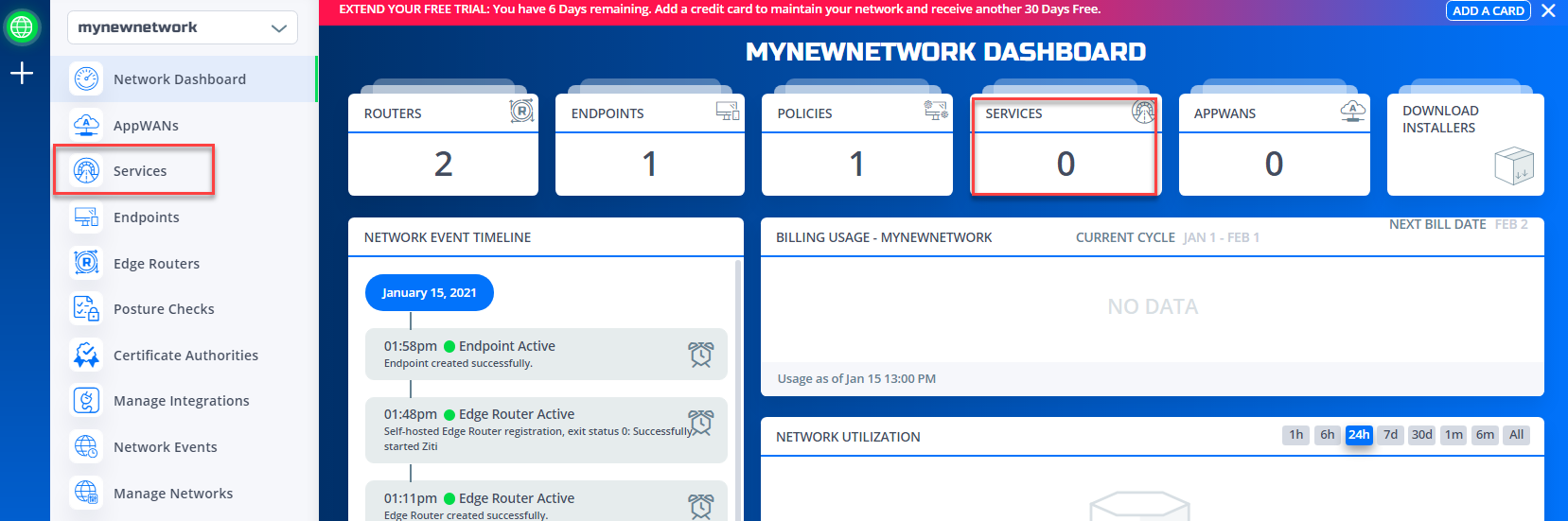This screenshot has height=521, width=1568.
Task: Click the Network Event Timeline heading
Action: (x=448, y=237)
